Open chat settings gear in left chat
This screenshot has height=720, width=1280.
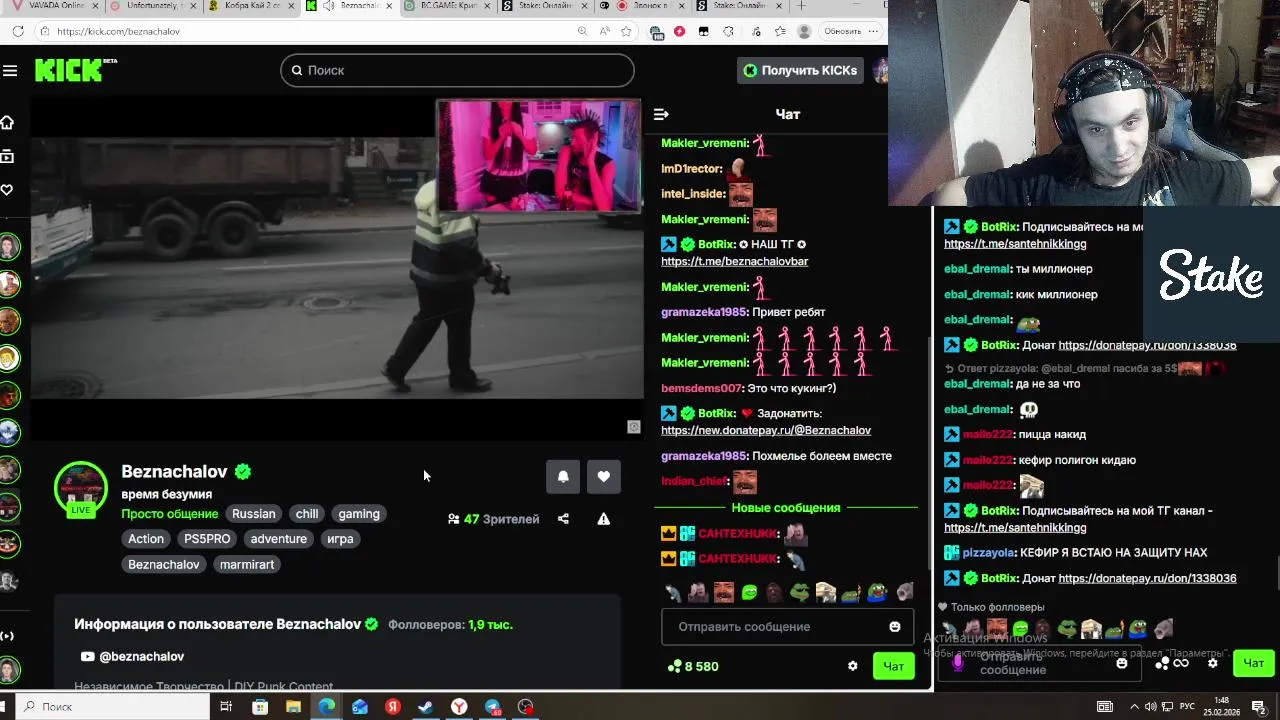(x=852, y=666)
